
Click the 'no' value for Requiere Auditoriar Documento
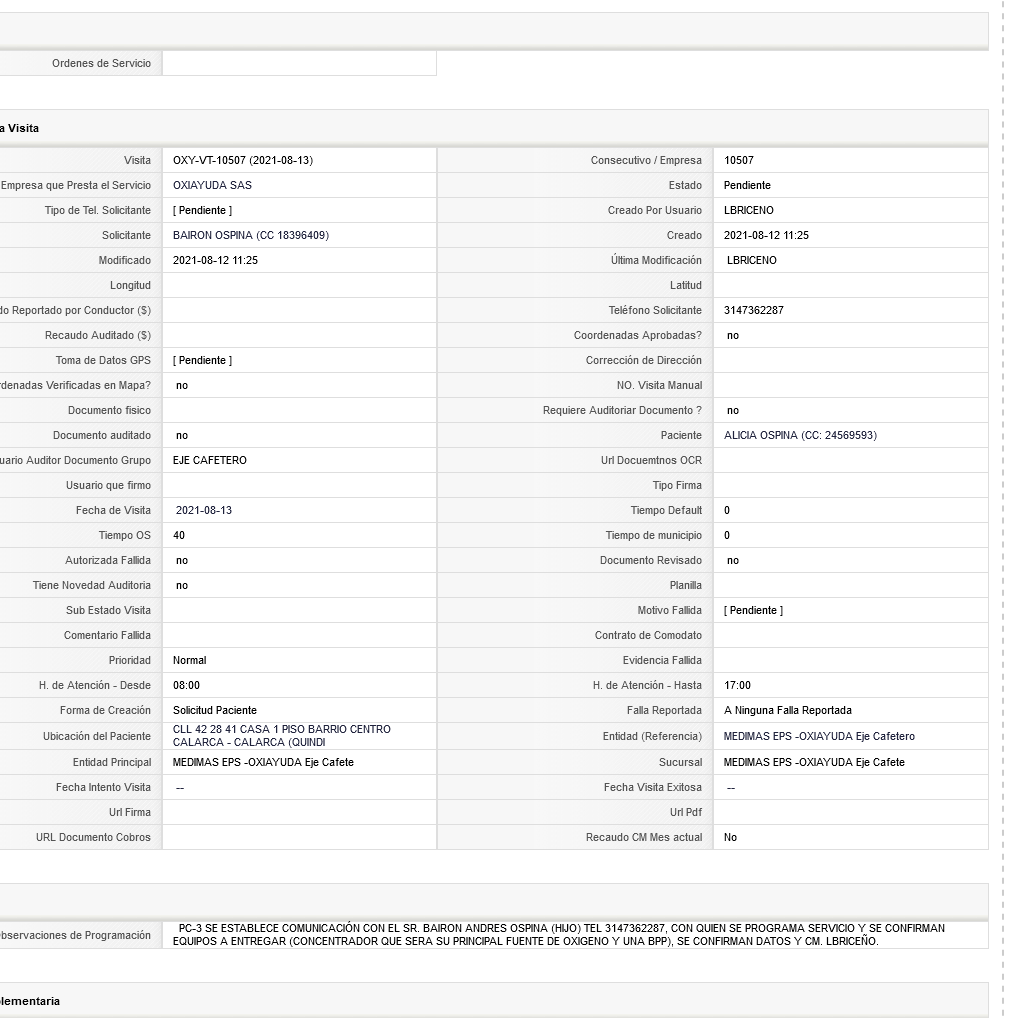pos(732,410)
